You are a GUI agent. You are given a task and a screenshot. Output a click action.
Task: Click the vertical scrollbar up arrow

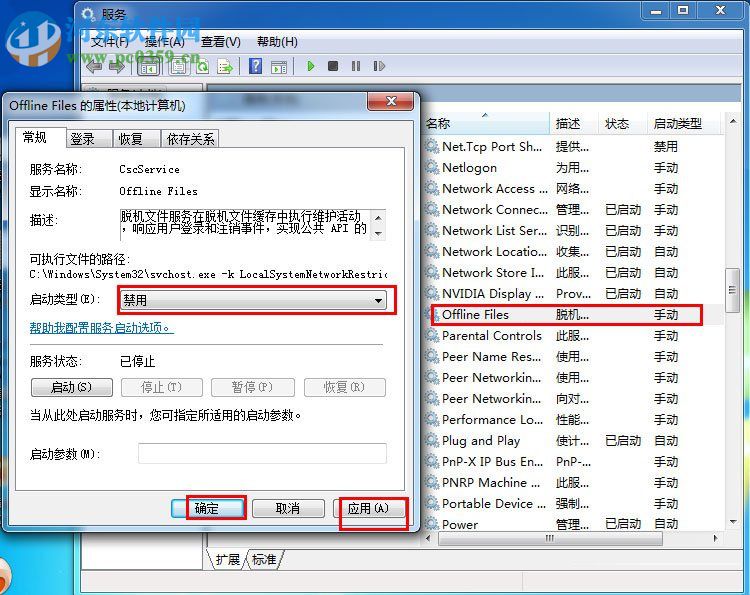pos(732,121)
